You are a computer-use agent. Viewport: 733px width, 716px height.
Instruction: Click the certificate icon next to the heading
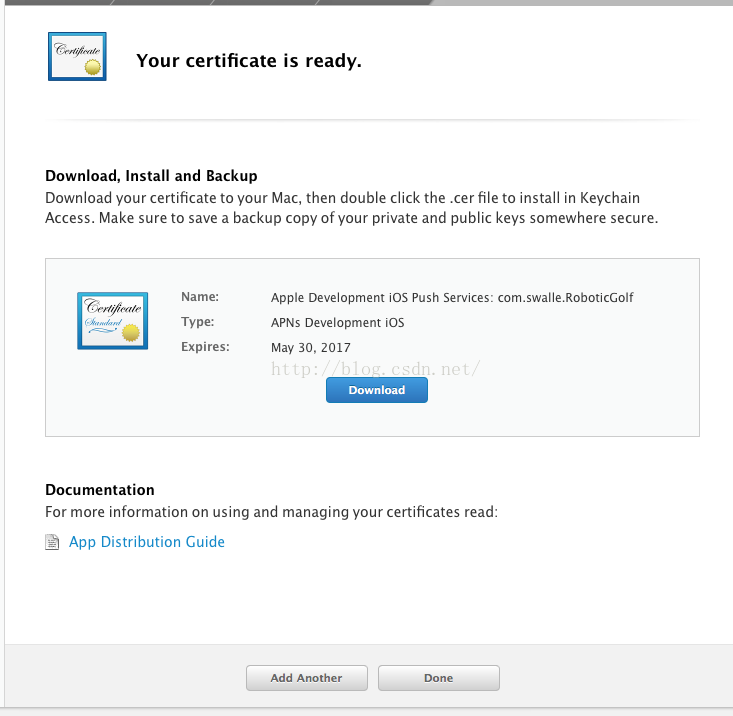coord(77,57)
